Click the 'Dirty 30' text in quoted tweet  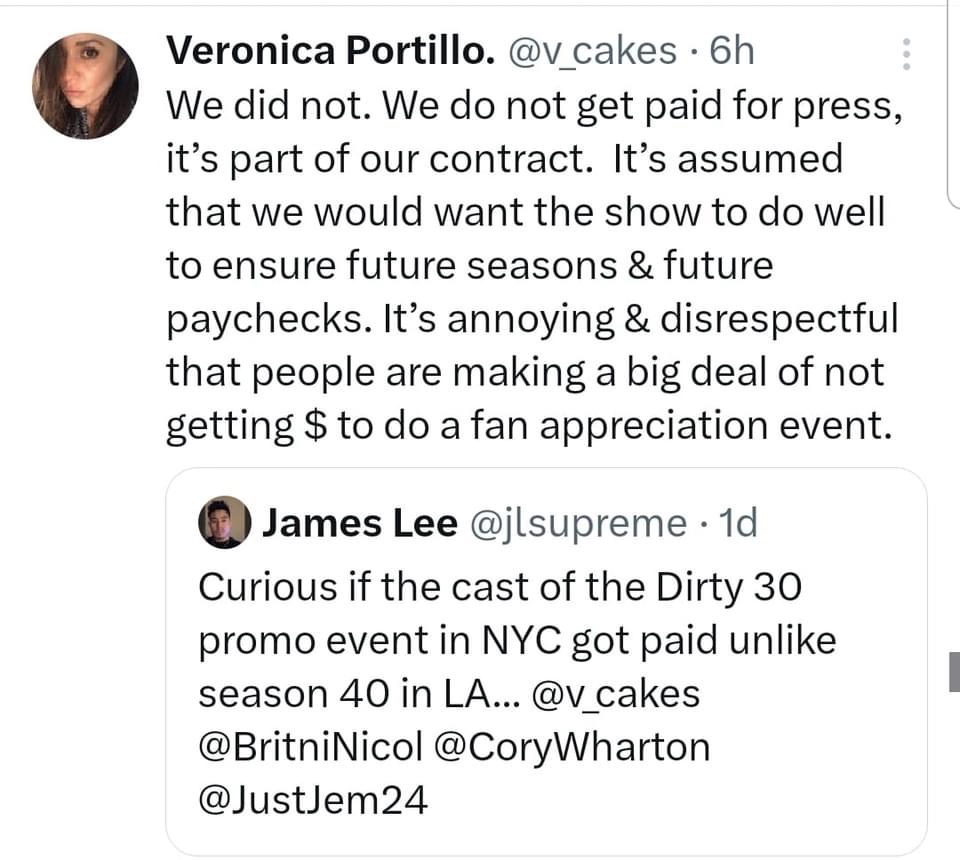tap(728, 588)
